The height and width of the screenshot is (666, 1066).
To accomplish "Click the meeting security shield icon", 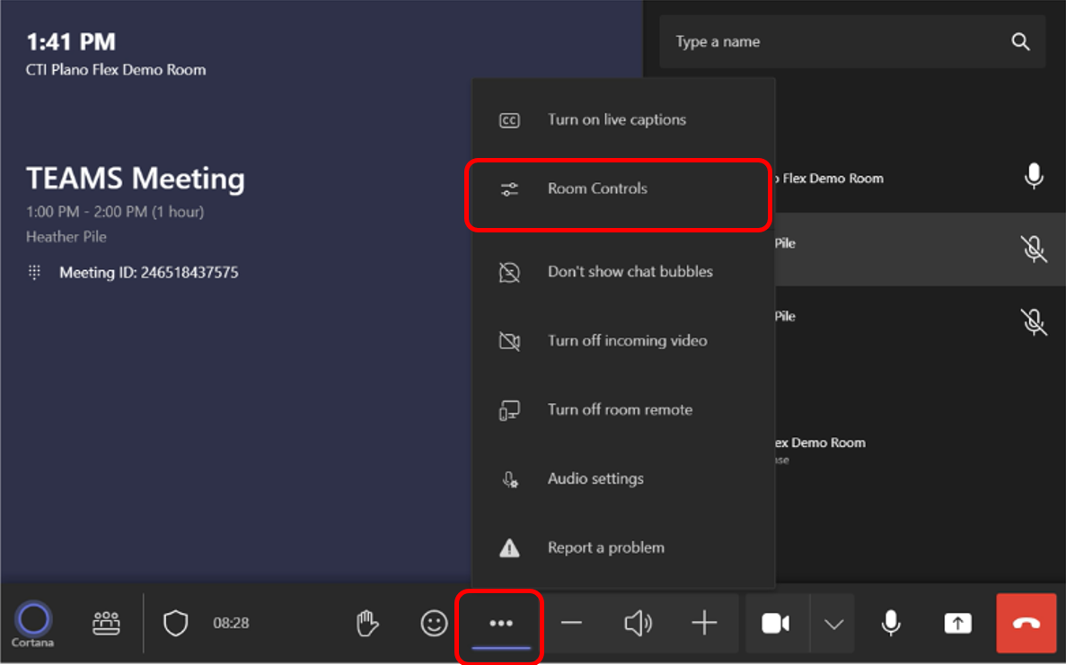I will (x=176, y=622).
